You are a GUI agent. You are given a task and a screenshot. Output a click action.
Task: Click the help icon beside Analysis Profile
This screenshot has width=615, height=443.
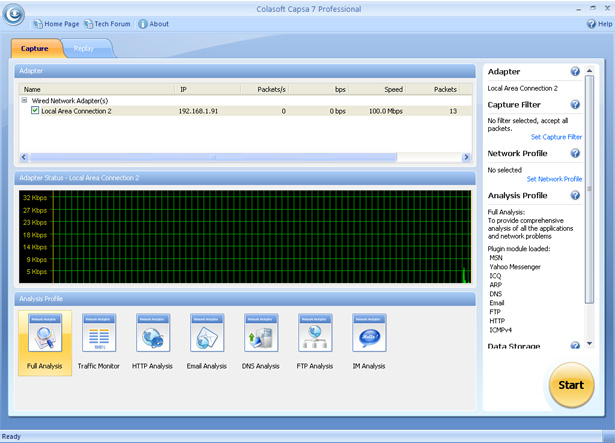(575, 195)
